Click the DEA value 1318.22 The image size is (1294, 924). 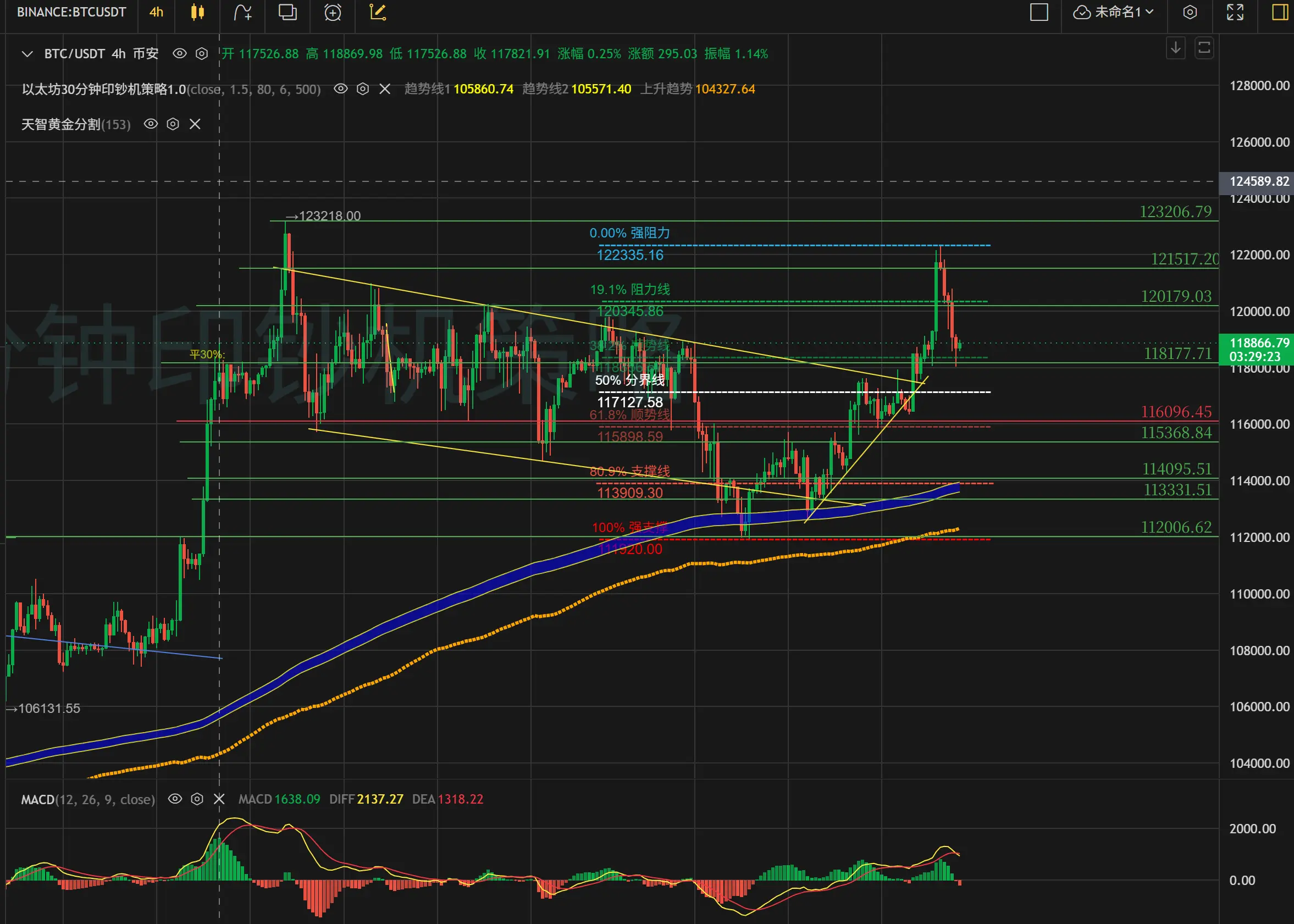460,799
